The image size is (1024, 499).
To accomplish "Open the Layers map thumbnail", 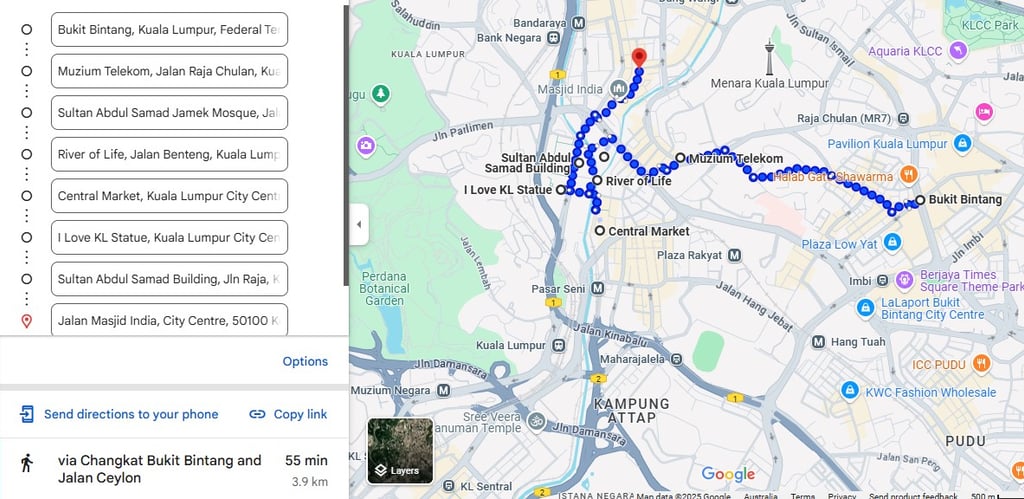I will point(400,451).
